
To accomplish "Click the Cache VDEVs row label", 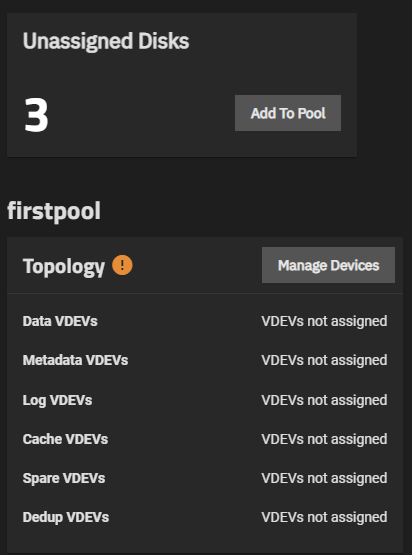I will pos(65,439).
